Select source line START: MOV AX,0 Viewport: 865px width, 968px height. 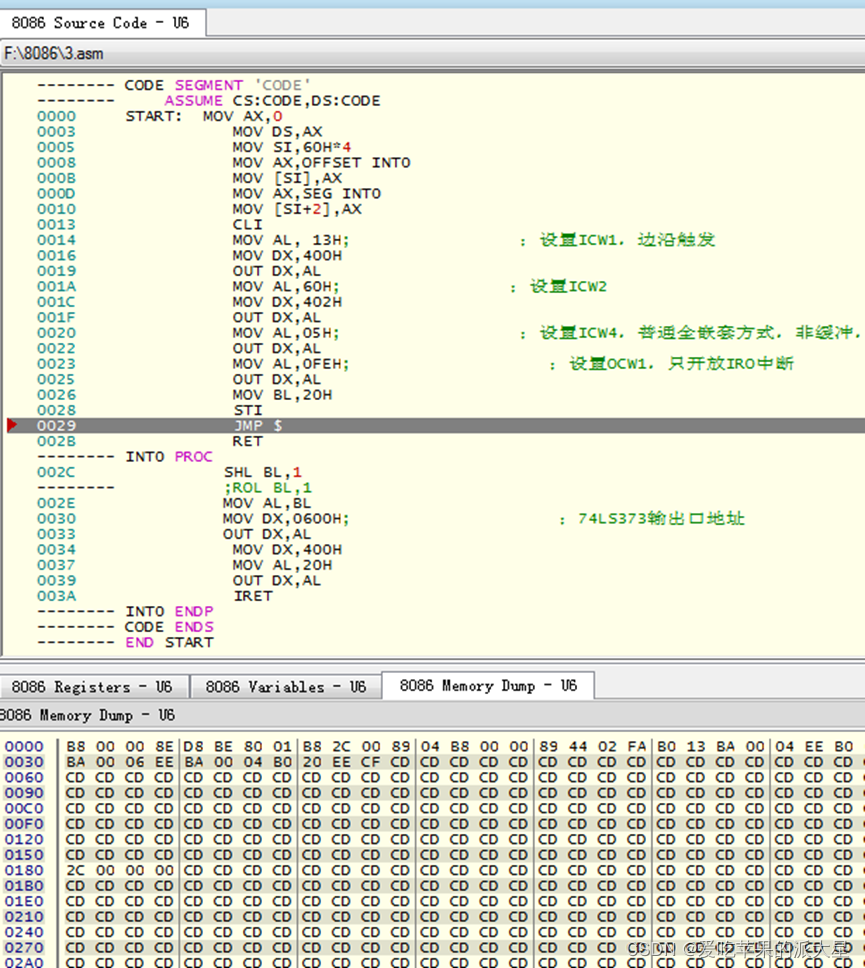(x=204, y=116)
